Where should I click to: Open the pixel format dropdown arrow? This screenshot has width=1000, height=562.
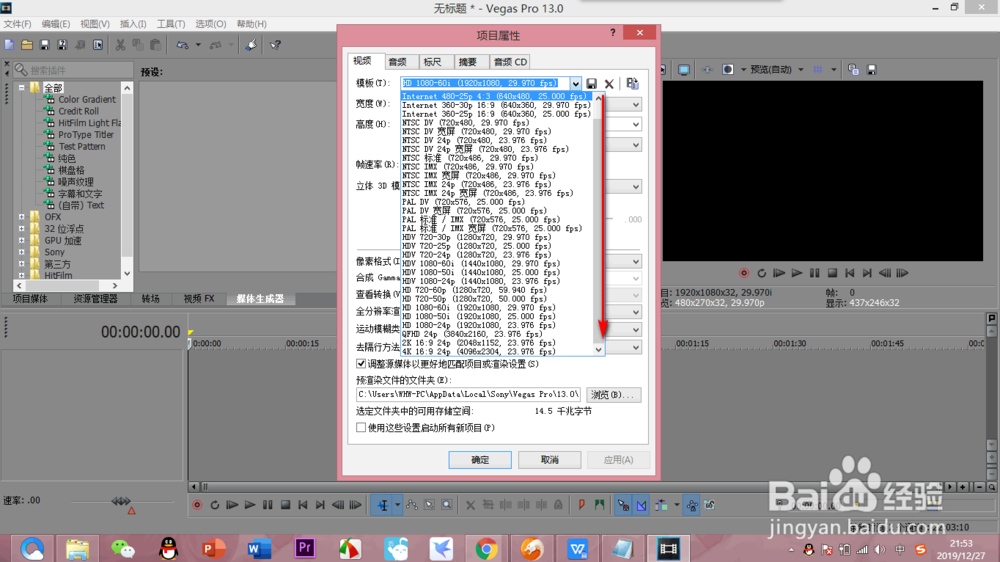pos(636,262)
